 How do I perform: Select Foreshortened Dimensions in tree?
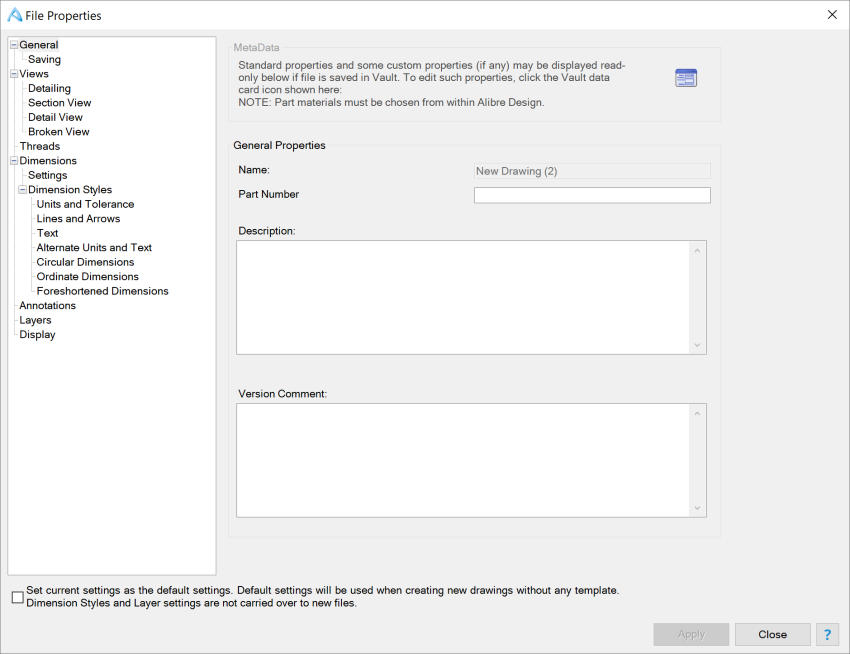tap(102, 291)
